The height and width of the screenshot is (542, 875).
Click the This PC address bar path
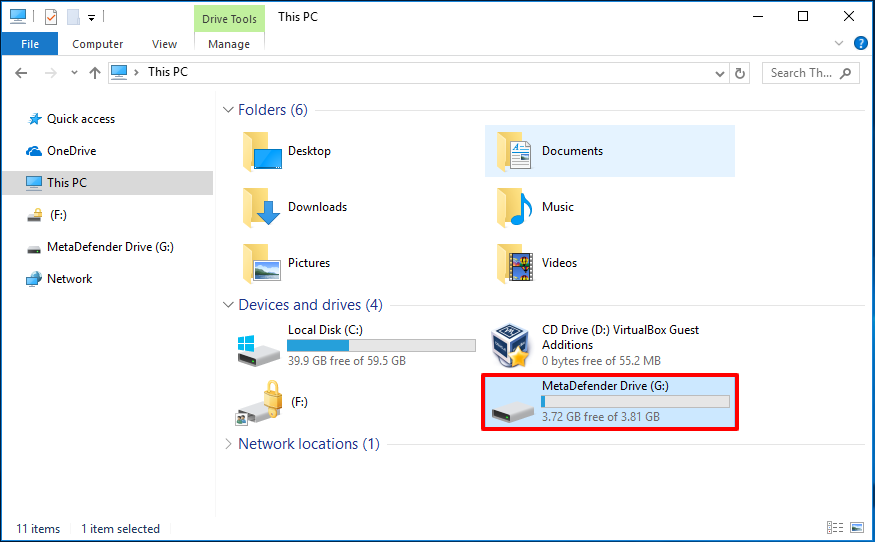coord(167,72)
